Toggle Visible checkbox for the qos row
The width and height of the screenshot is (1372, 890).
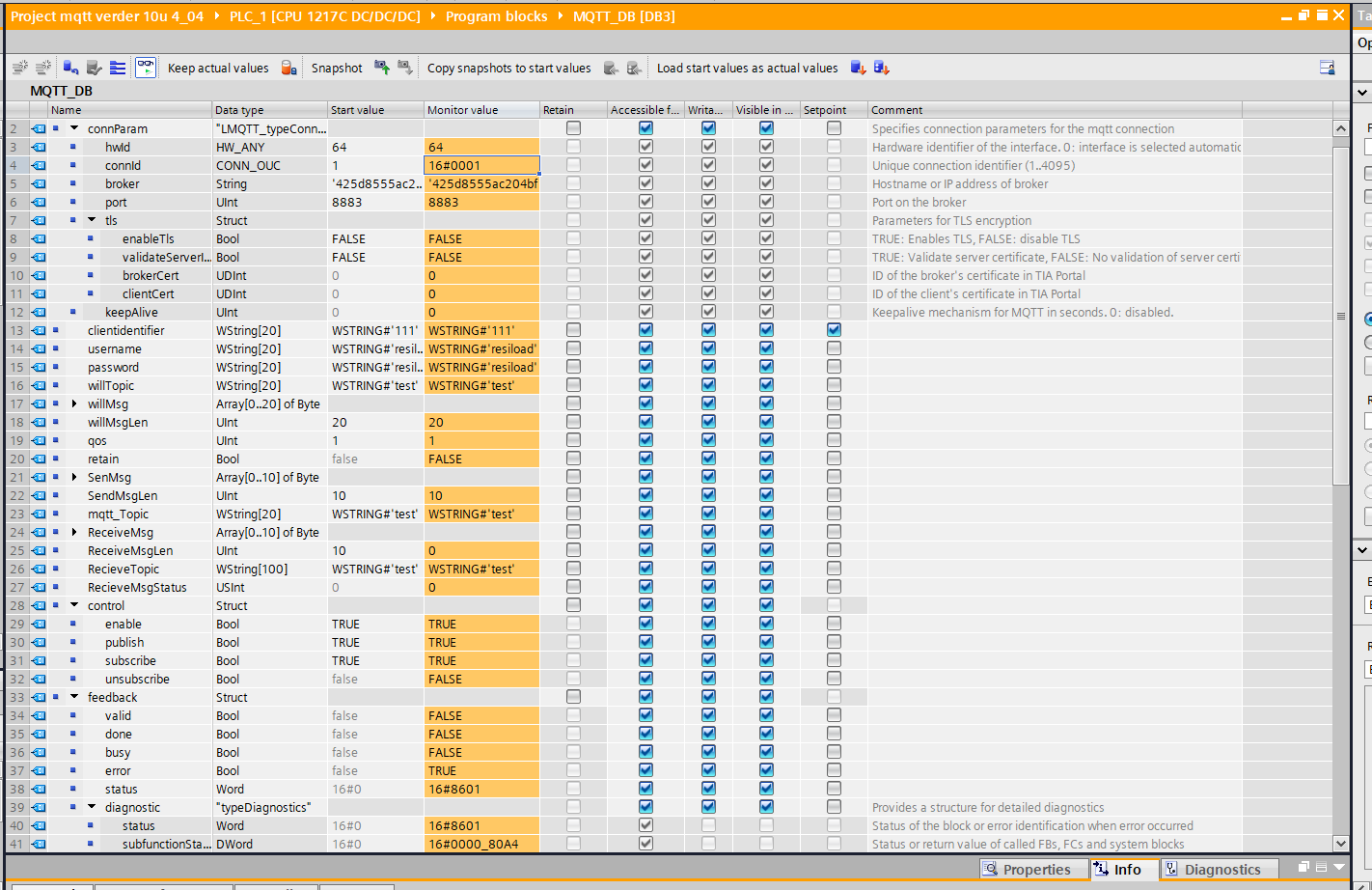click(766, 440)
